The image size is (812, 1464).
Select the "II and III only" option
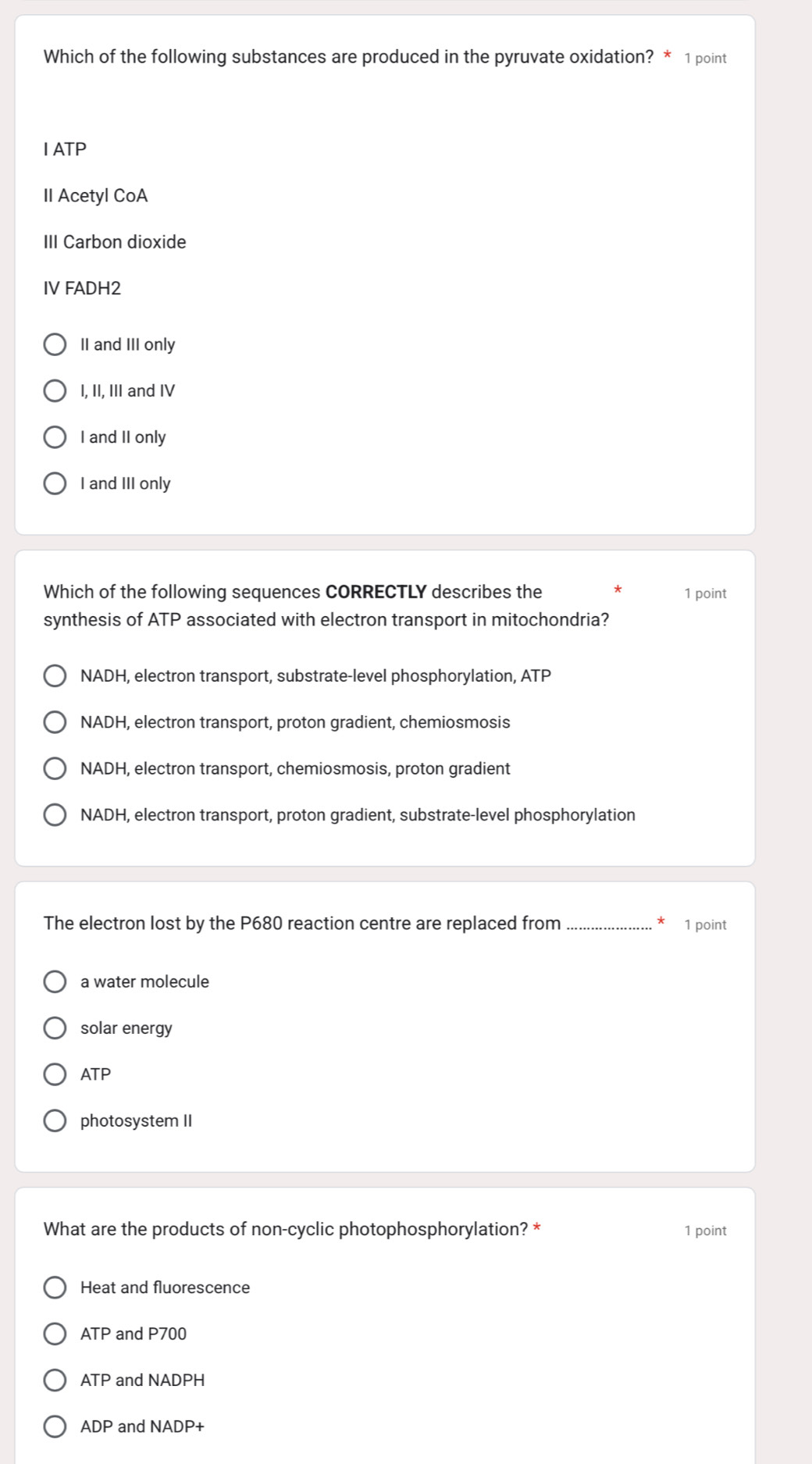coord(55,344)
